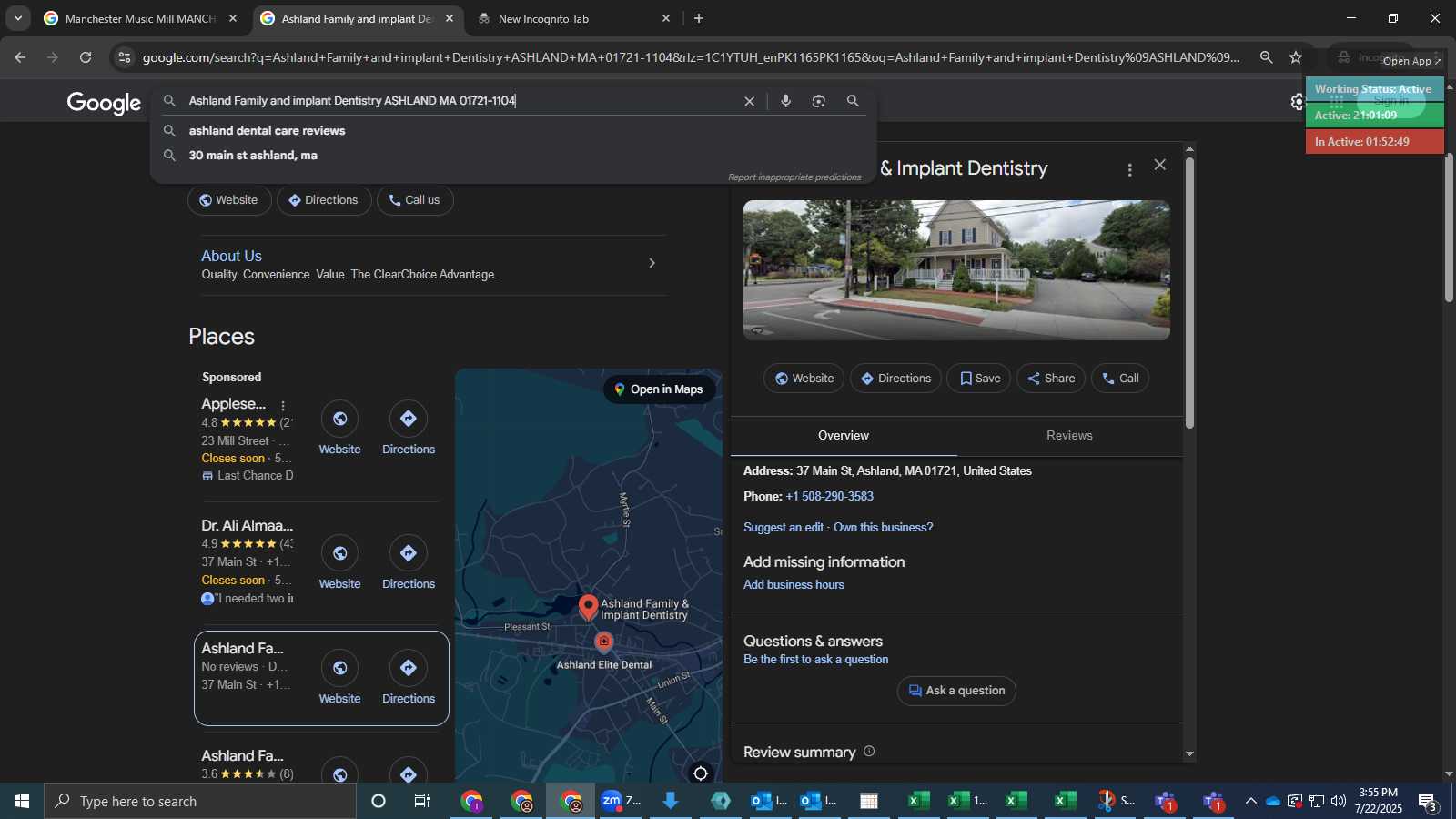This screenshot has height=819, width=1456.
Task: Clear the Google search box text
Action: coord(749,101)
